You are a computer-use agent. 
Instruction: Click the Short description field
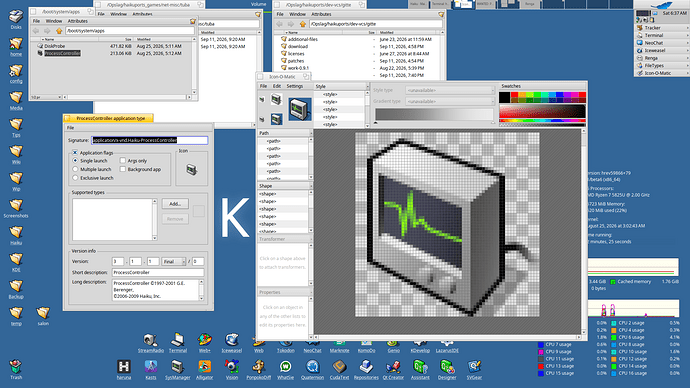pyautogui.click(x=158, y=272)
